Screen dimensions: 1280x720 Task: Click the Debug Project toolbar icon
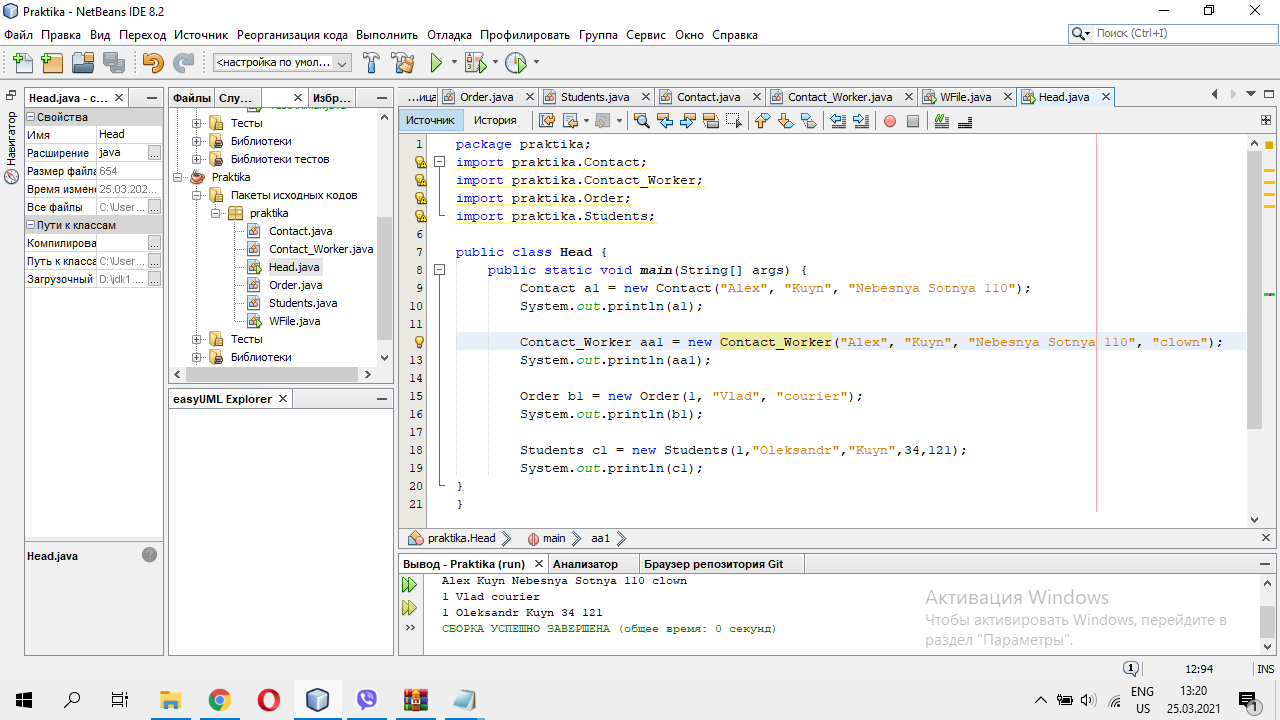click(475, 62)
